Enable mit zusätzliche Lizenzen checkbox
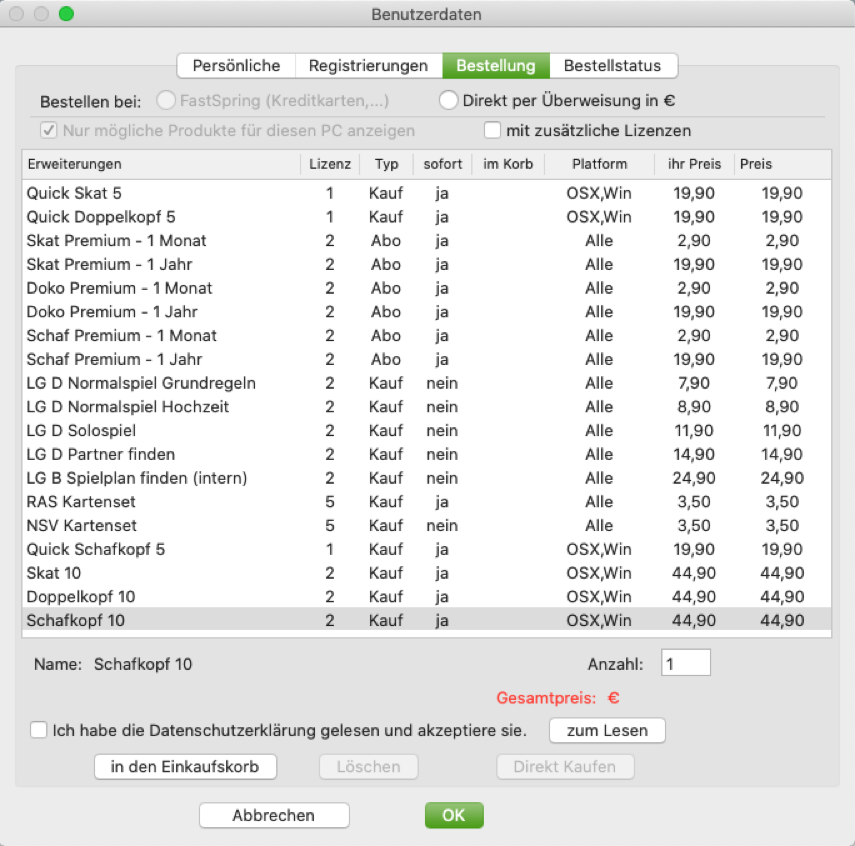The width and height of the screenshot is (855, 846). coord(492,130)
